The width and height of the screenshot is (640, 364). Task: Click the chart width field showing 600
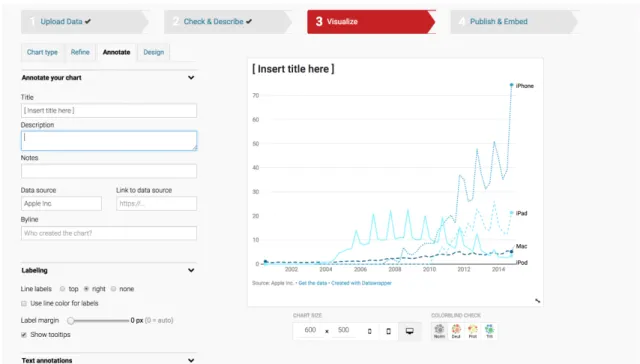point(310,330)
